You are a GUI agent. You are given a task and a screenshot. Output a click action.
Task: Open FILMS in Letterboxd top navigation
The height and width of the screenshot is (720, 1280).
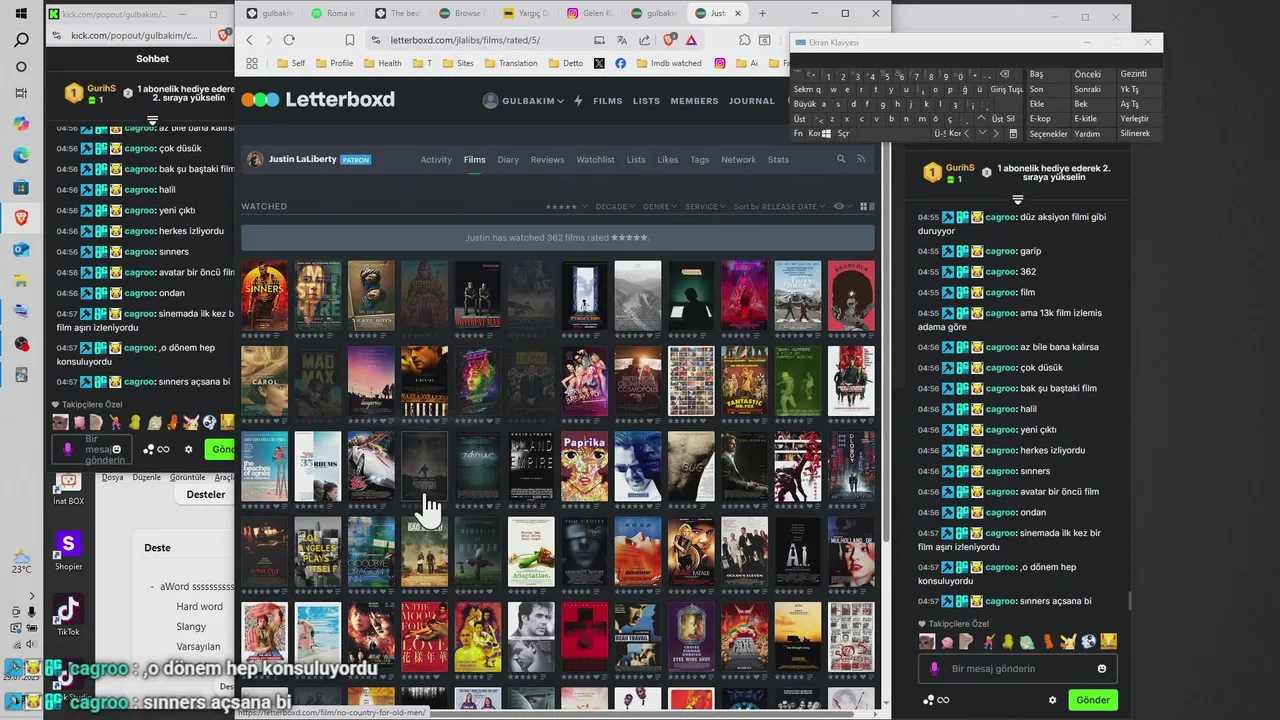607,101
